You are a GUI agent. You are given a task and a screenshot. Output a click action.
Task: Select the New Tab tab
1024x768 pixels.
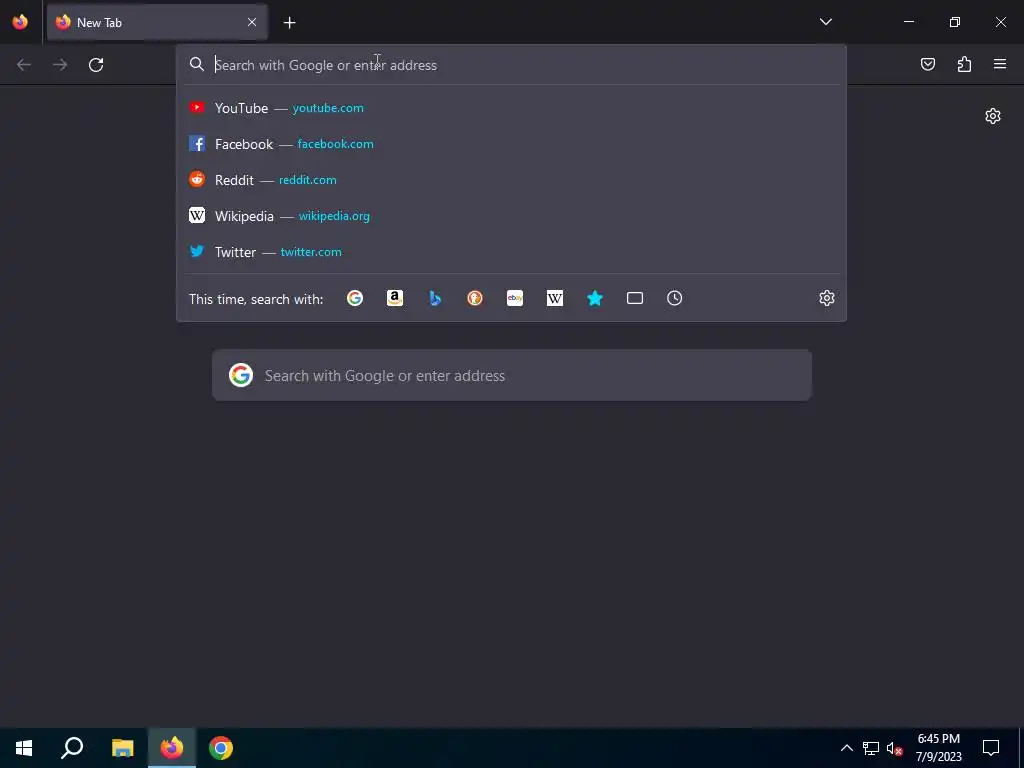pyautogui.click(x=157, y=22)
